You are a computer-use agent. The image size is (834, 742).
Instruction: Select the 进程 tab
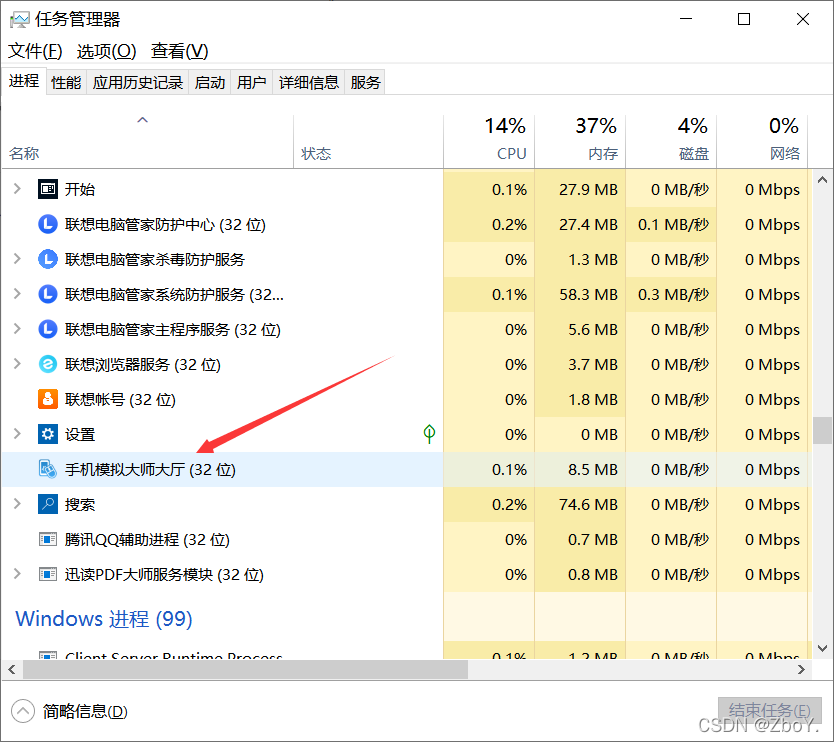pos(24,81)
